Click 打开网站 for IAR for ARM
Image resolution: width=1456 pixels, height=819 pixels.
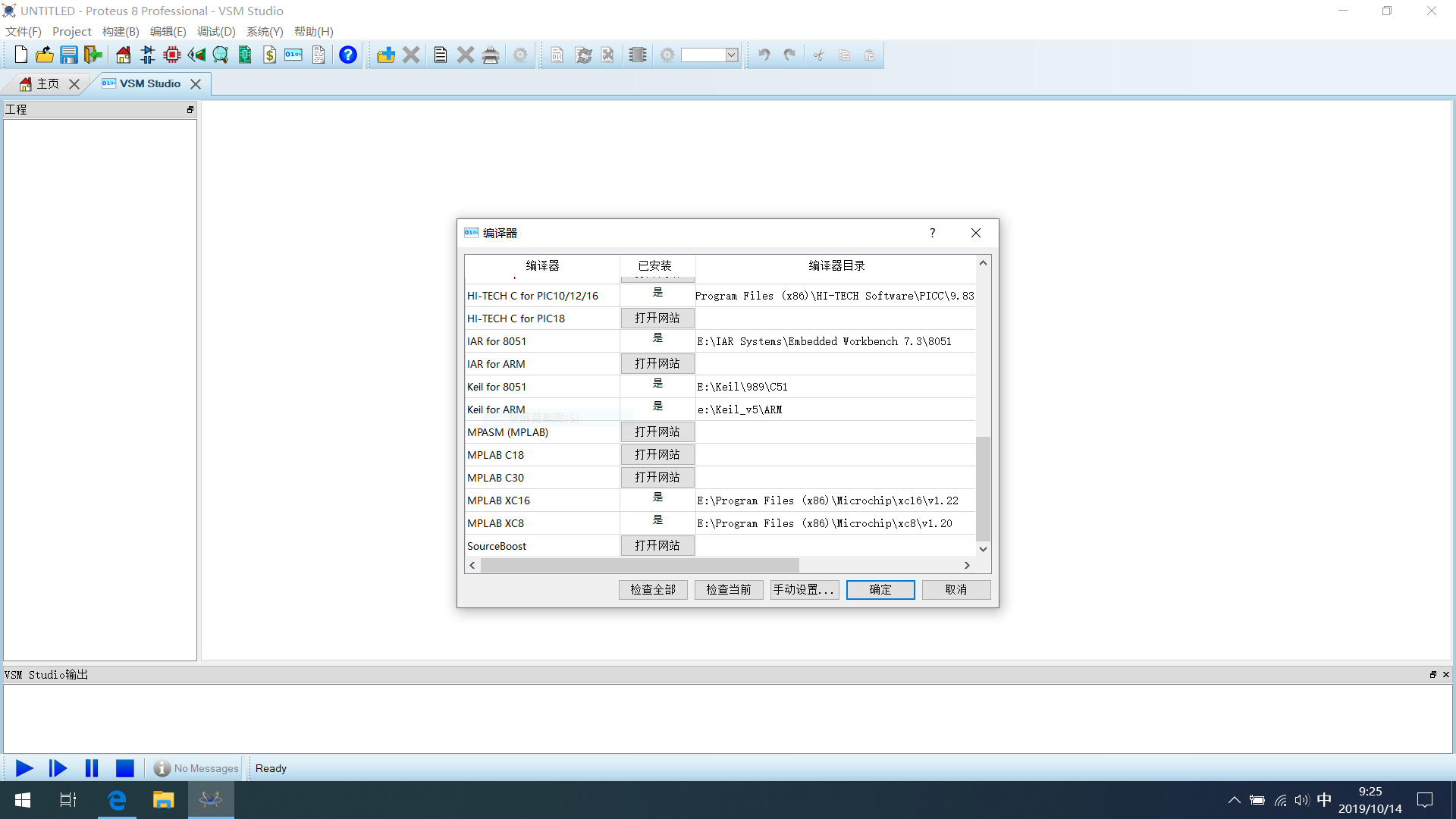[x=657, y=363]
